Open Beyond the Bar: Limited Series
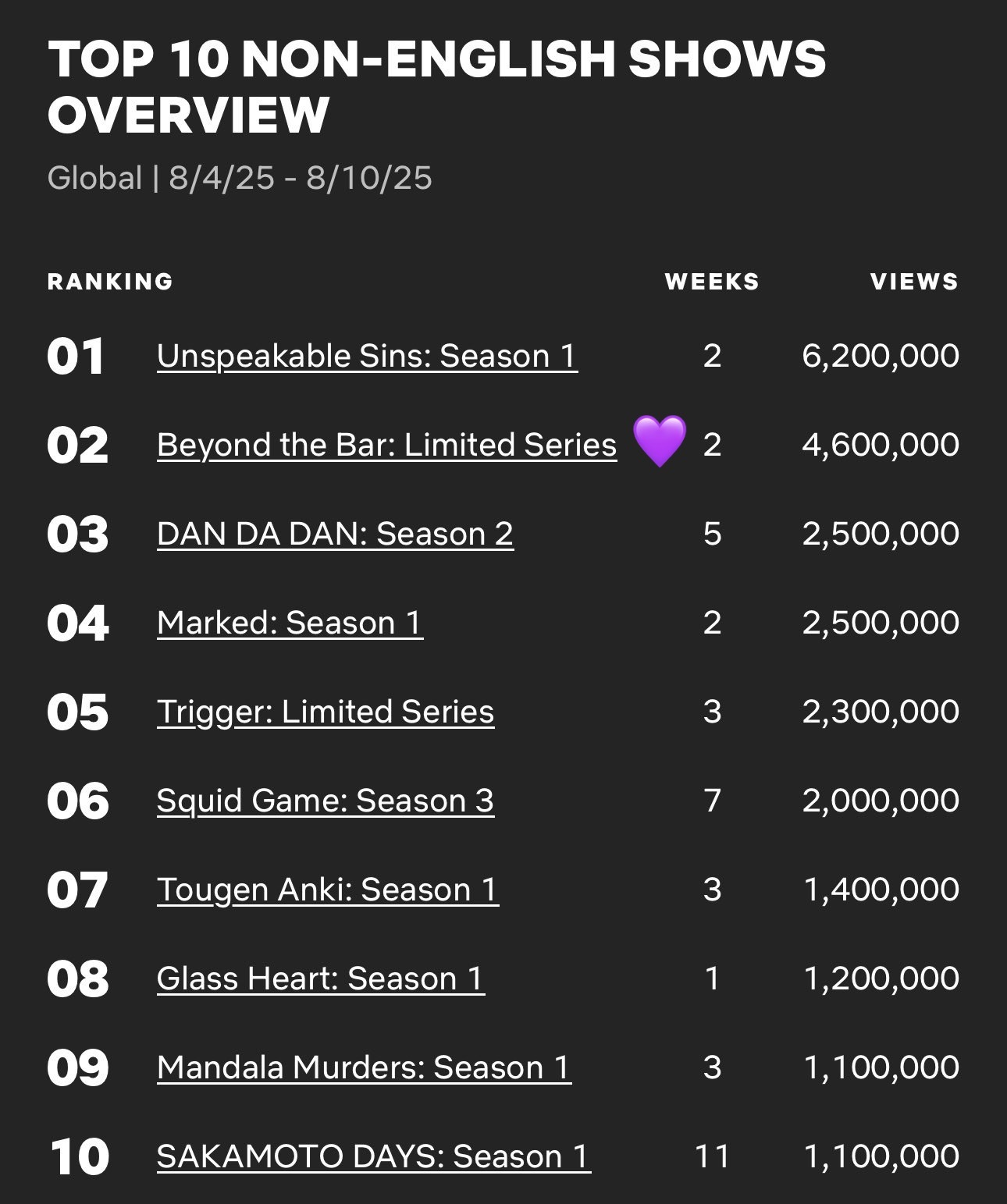This screenshot has width=1007, height=1204. coord(386,446)
